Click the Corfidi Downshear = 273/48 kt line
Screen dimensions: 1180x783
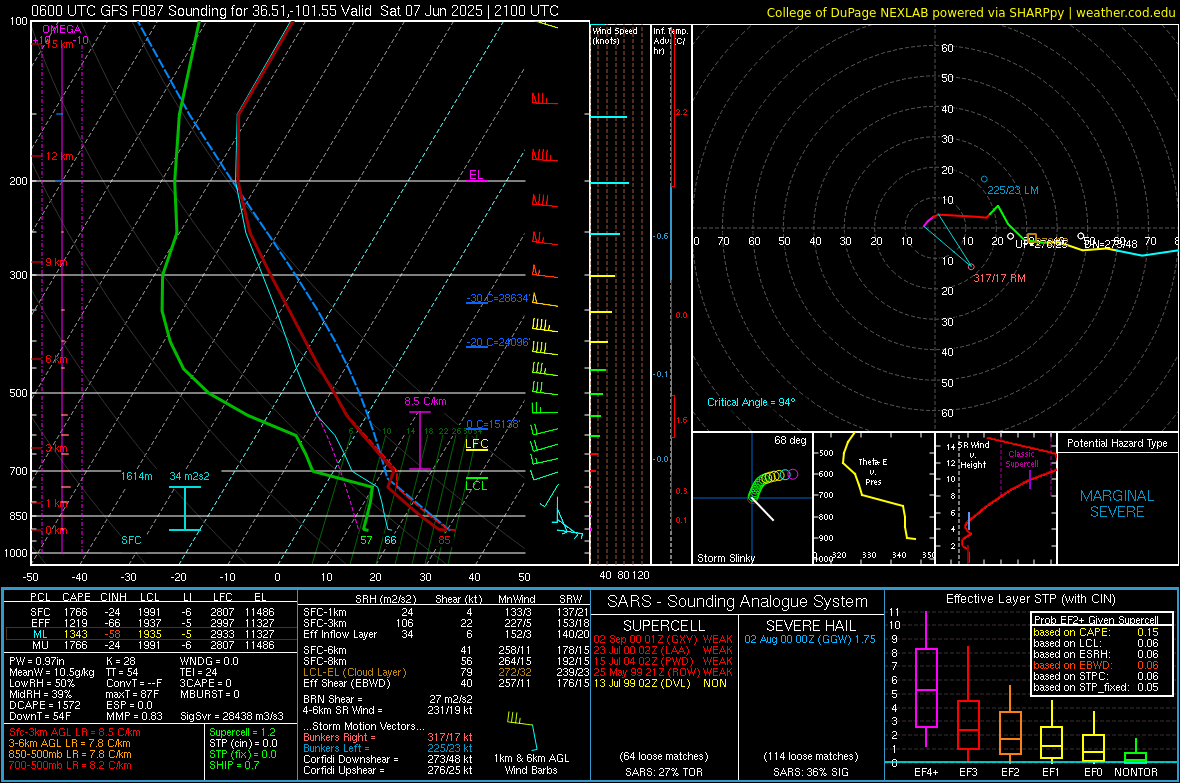click(x=388, y=759)
